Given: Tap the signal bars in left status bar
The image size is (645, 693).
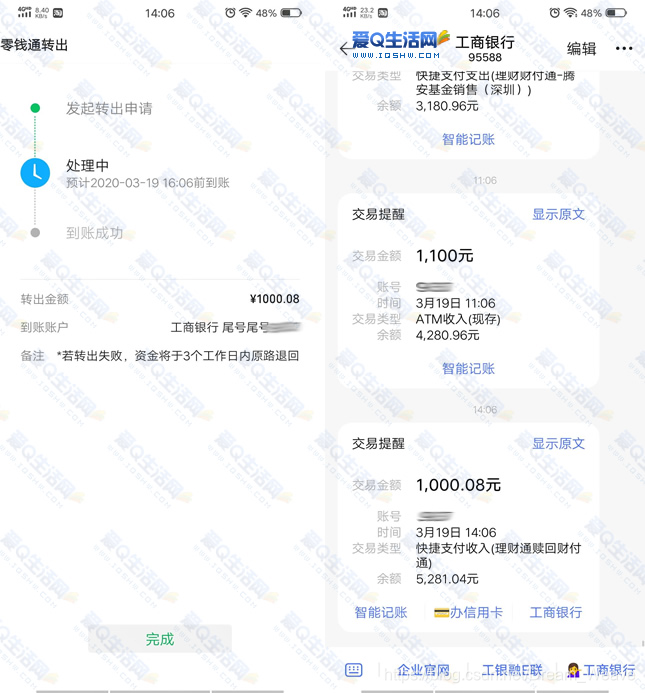Looking at the screenshot, I should pyautogui.click(x=25, y=12).
